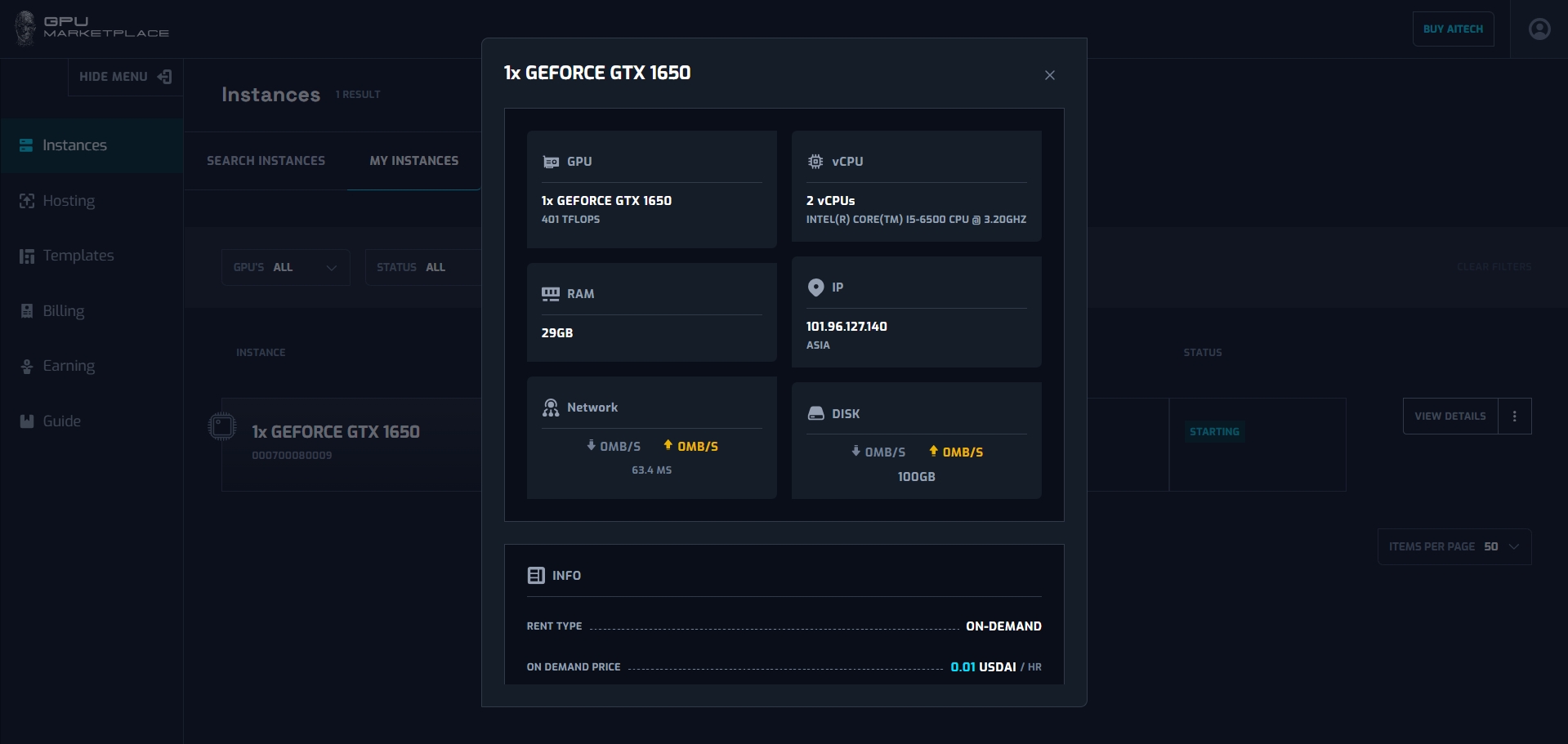Open the STATUS ALL filter dropdown
The image size is (1568, 744).
click(x=422, y=268)
